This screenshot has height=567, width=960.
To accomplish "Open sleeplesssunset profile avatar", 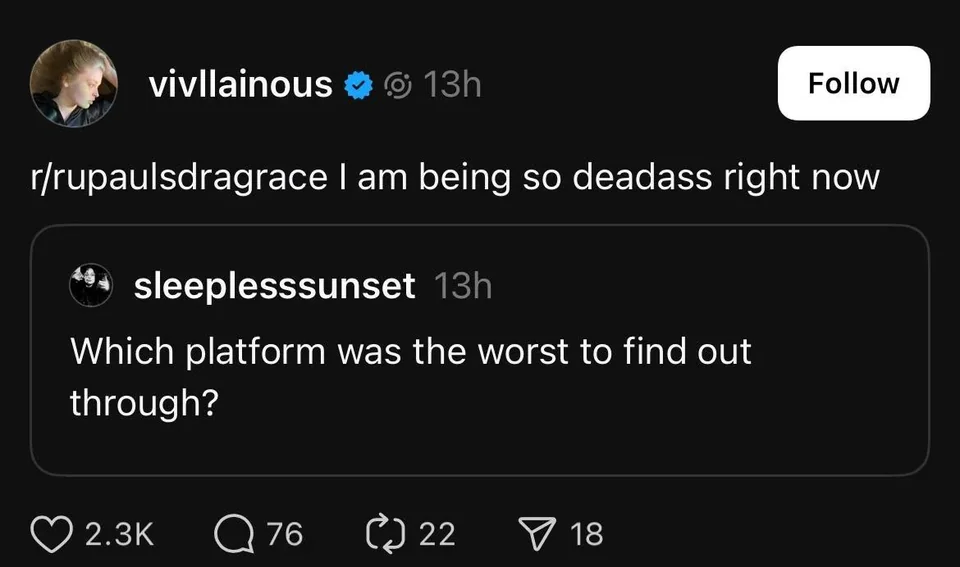I will tap(91, 285).
